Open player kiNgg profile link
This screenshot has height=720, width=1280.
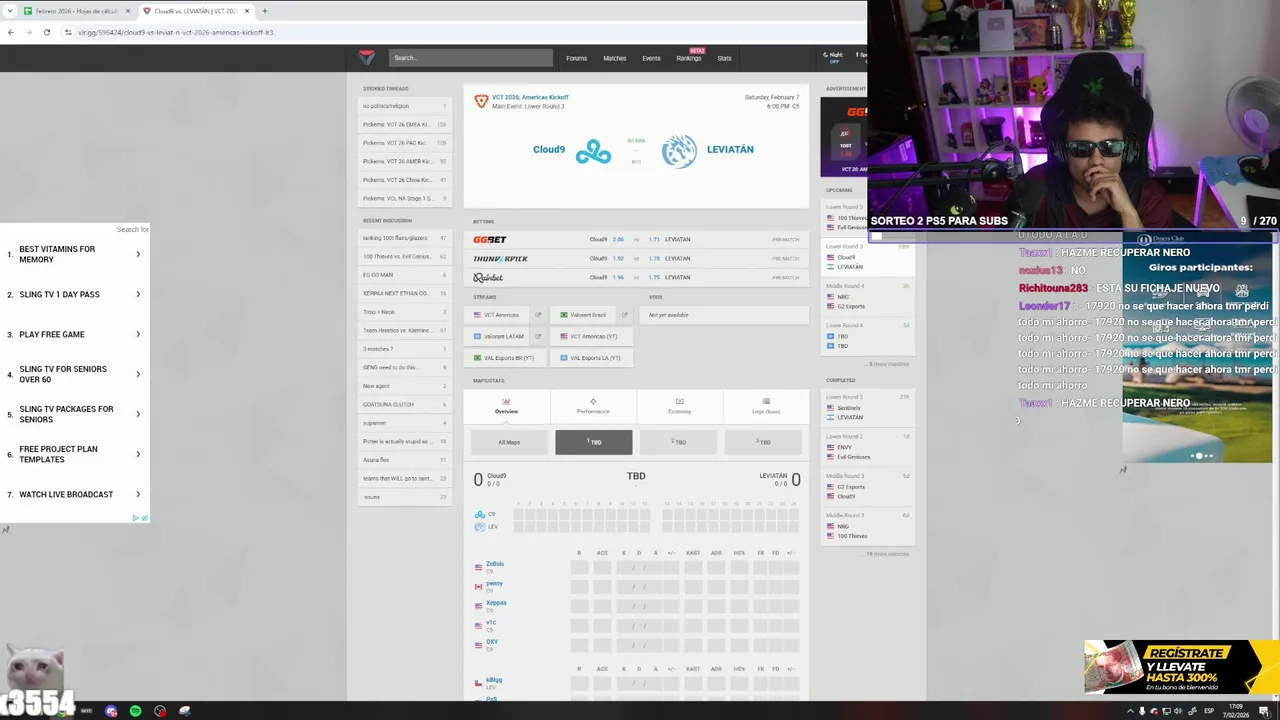tap(493, 680)
